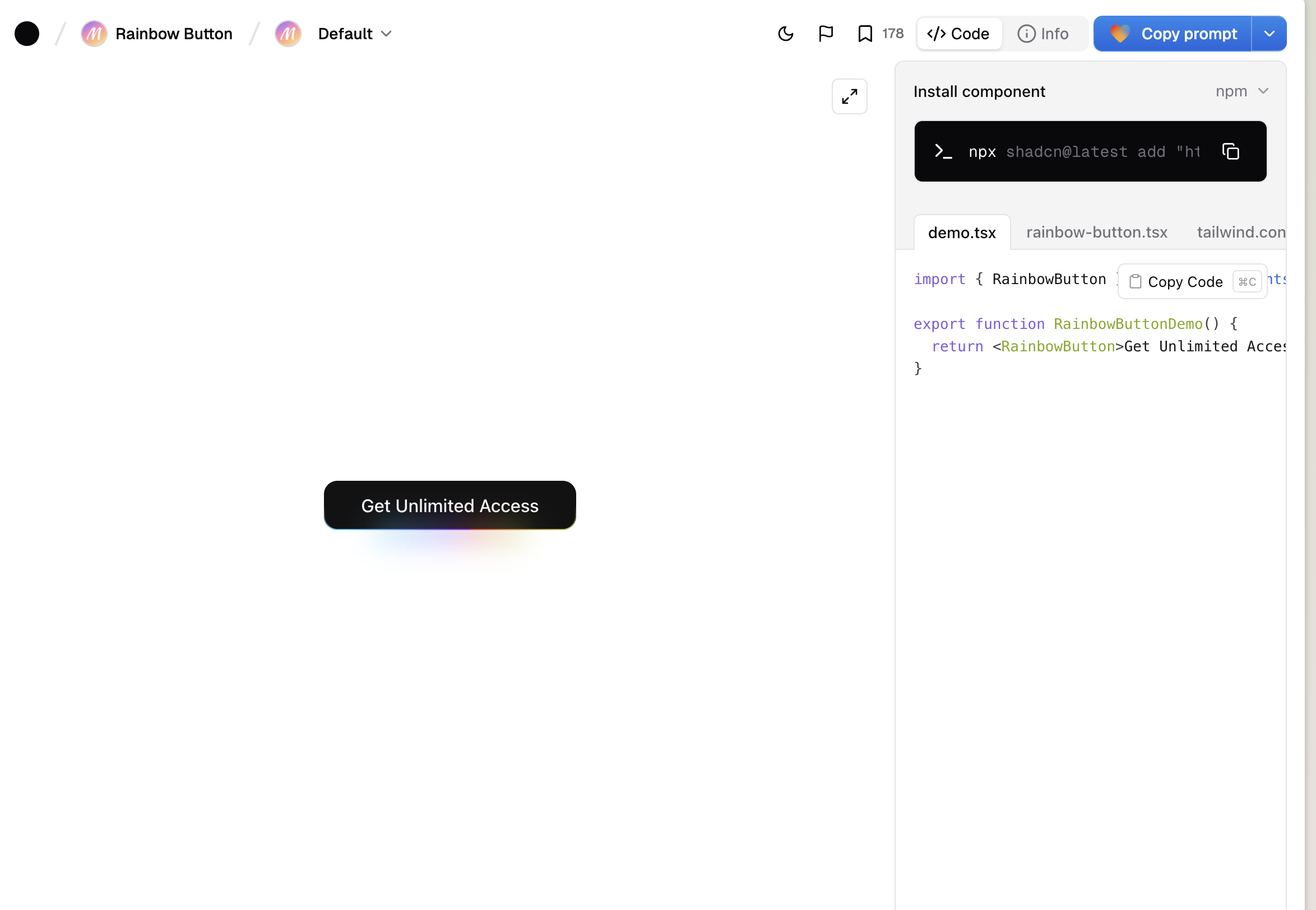Click the Magic UI avatar next to Rainbow Button

[94, 34]
